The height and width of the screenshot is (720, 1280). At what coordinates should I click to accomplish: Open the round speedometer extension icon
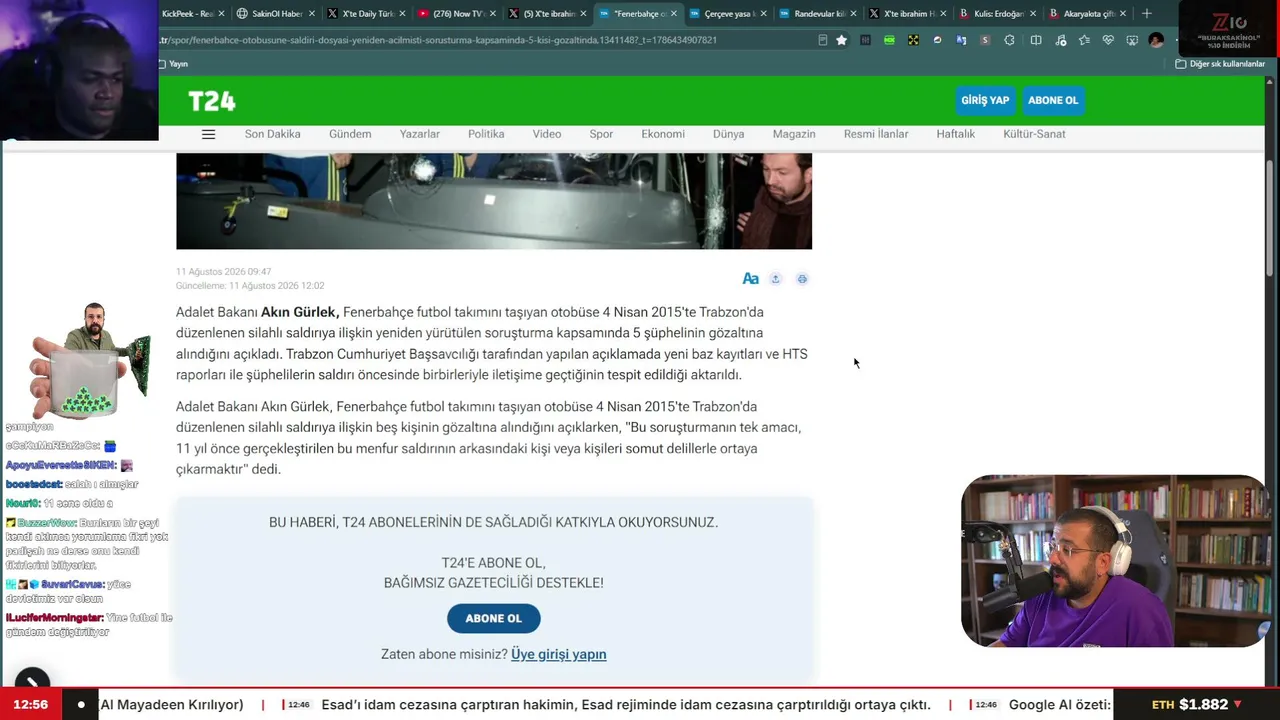[937, 40]
